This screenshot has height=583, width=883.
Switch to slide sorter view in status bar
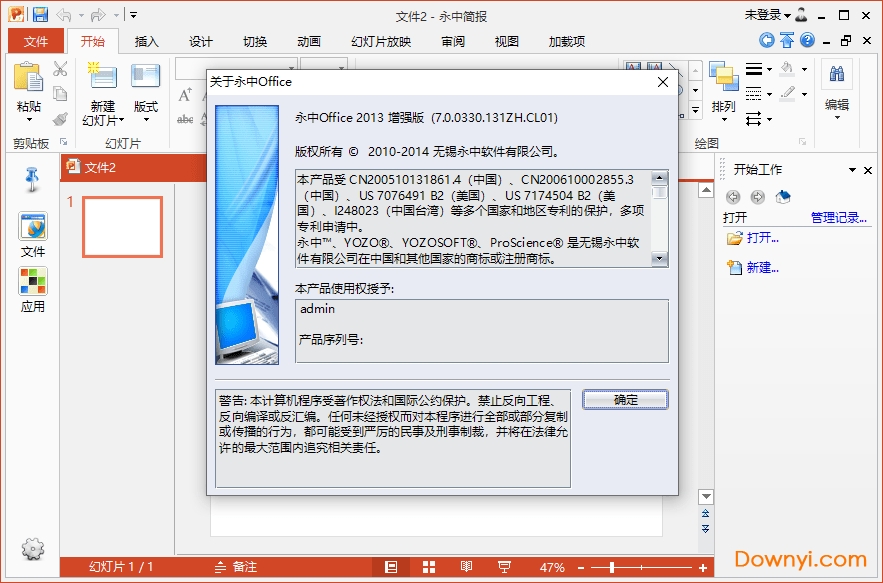tap(429, 567)
